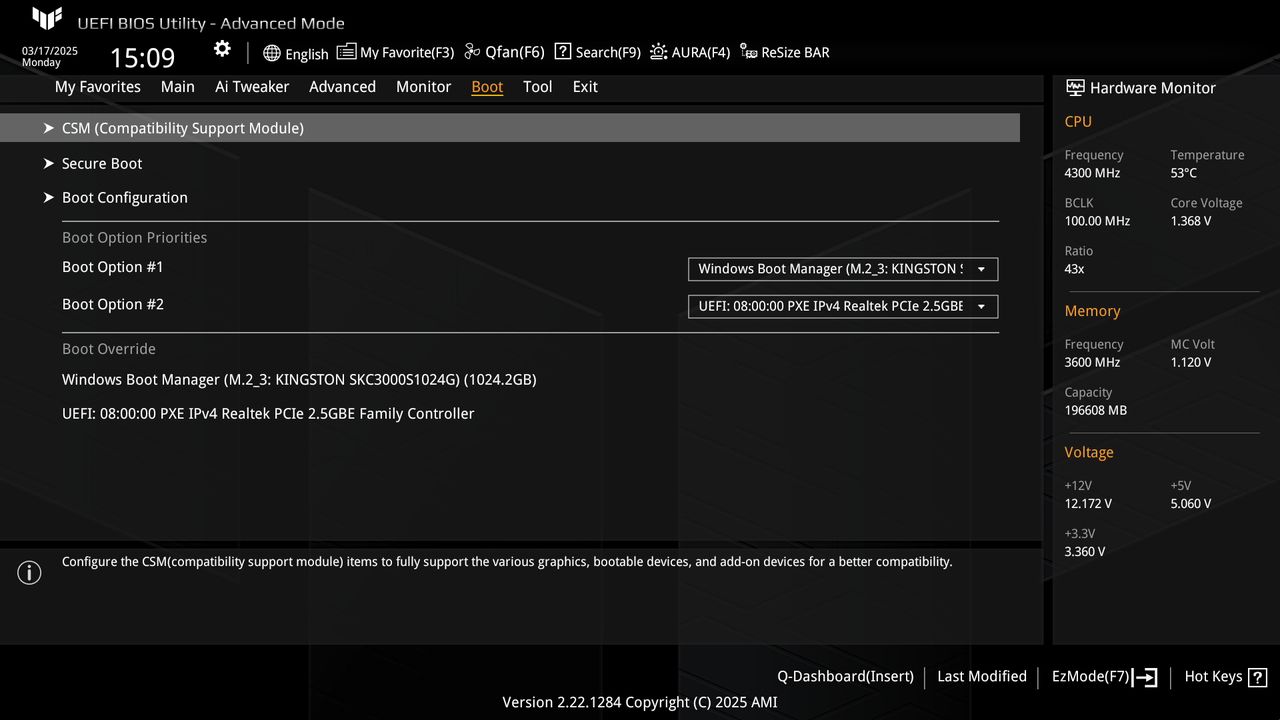1280x720 pixels.
Task: Boot override to Windows Boot Manager
Action: (x=299, y=380)
